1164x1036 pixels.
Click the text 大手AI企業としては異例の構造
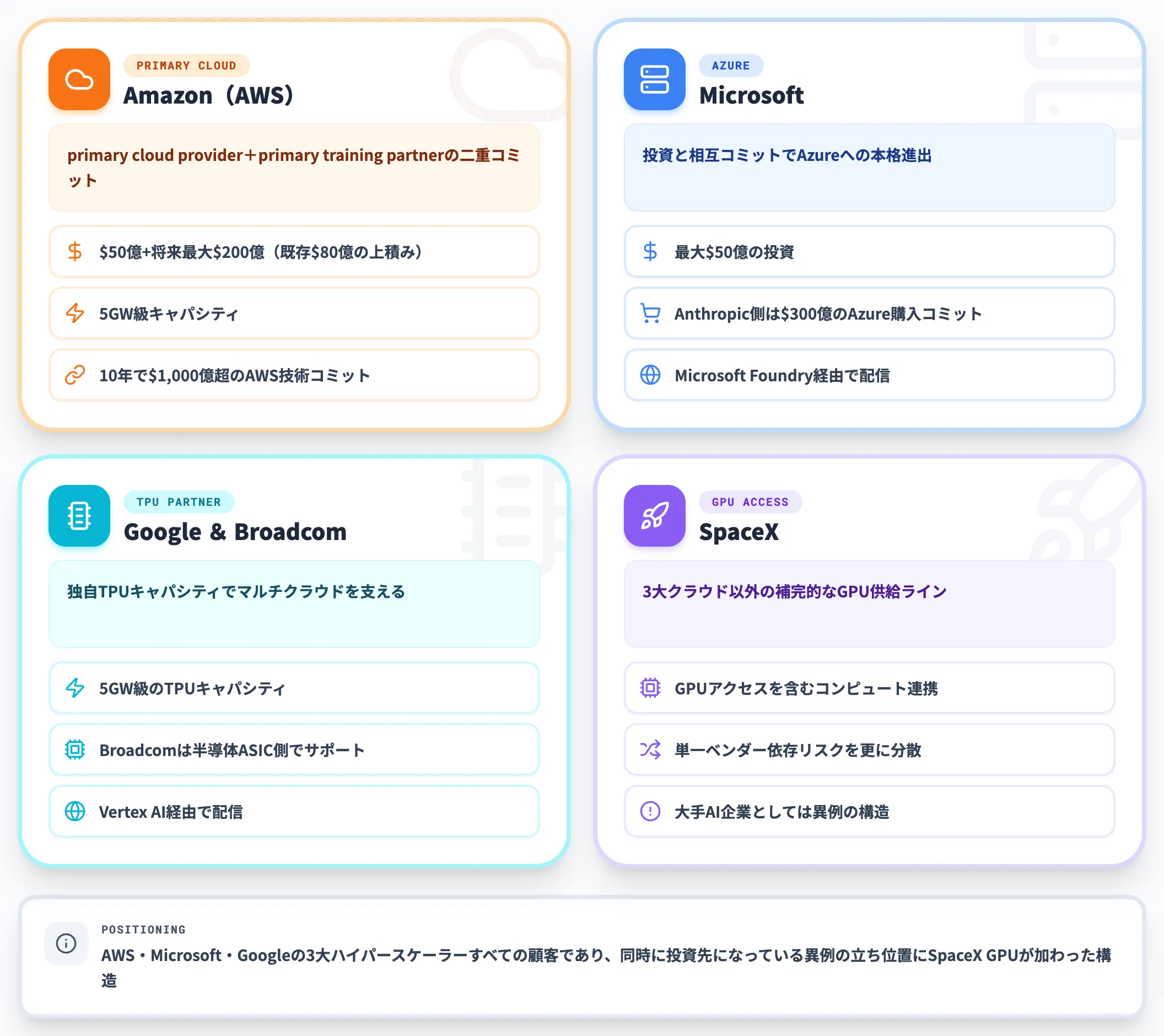tap(782, 812)
